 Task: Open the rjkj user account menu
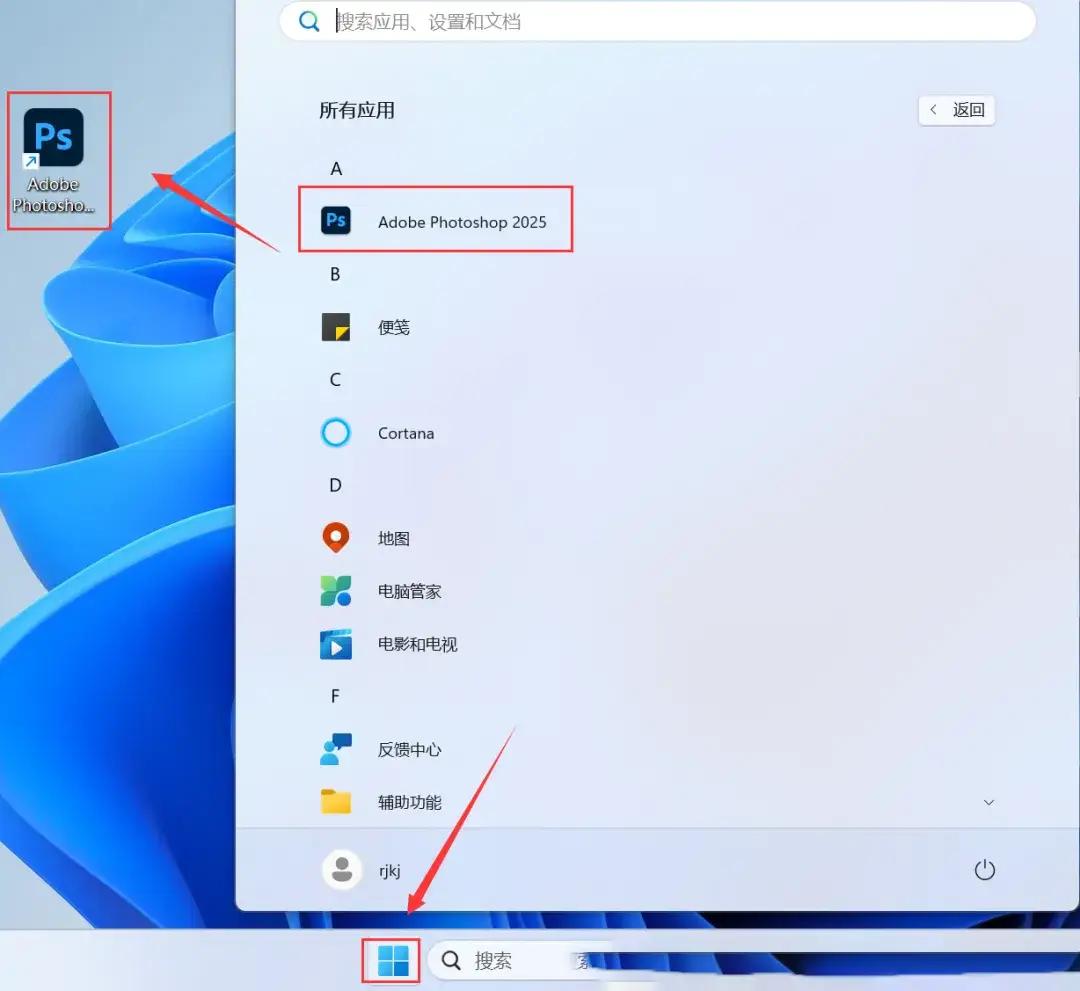click(361, 870)
